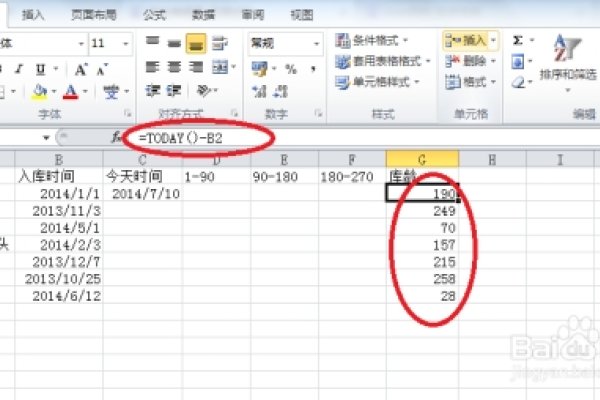The height and width of the screenshot is (400, 600).
Task: Click the fx insert function icon
Action: point(116,137)
